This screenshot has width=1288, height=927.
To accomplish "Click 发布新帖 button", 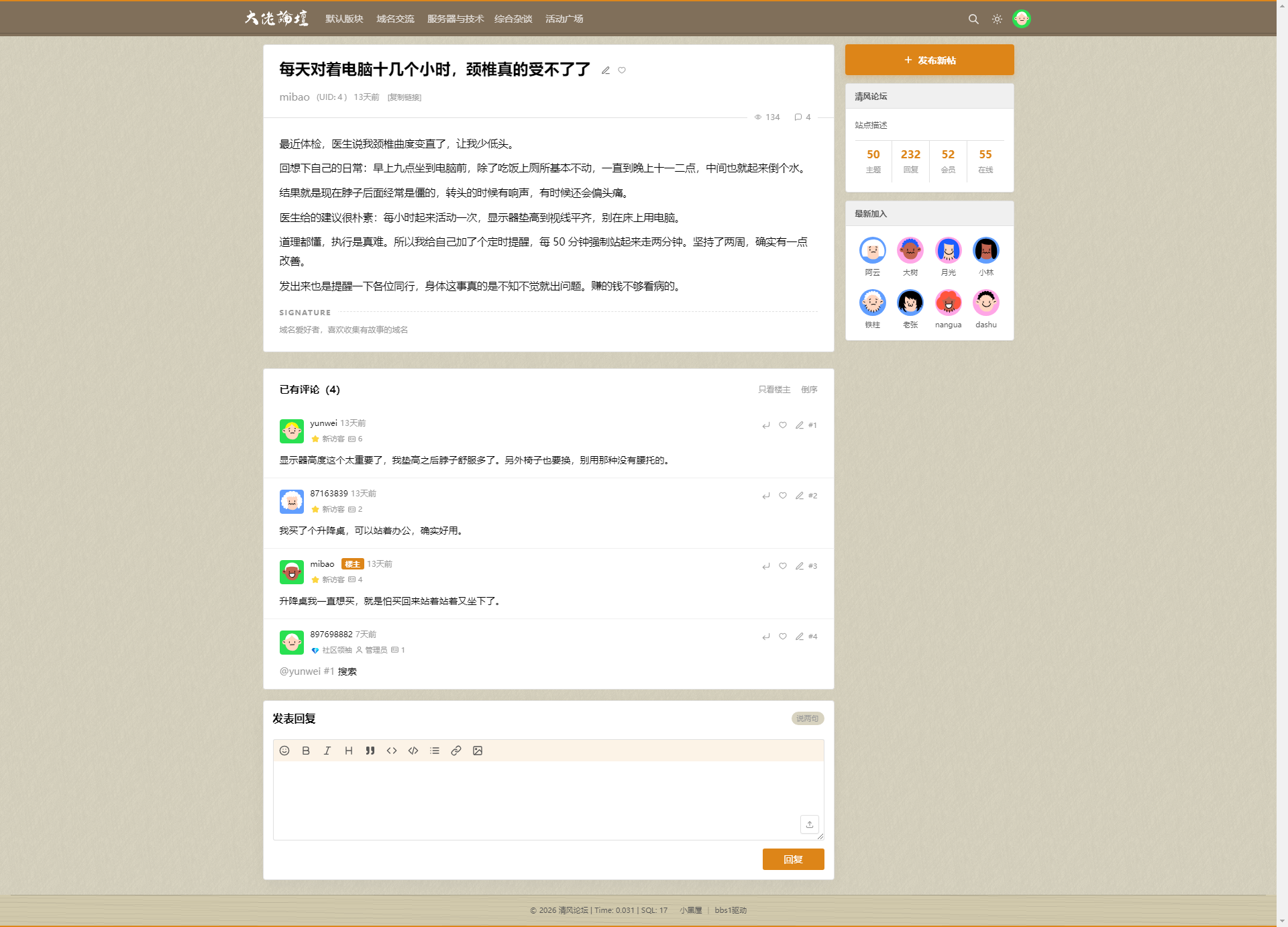I will (x=929, y=60).
